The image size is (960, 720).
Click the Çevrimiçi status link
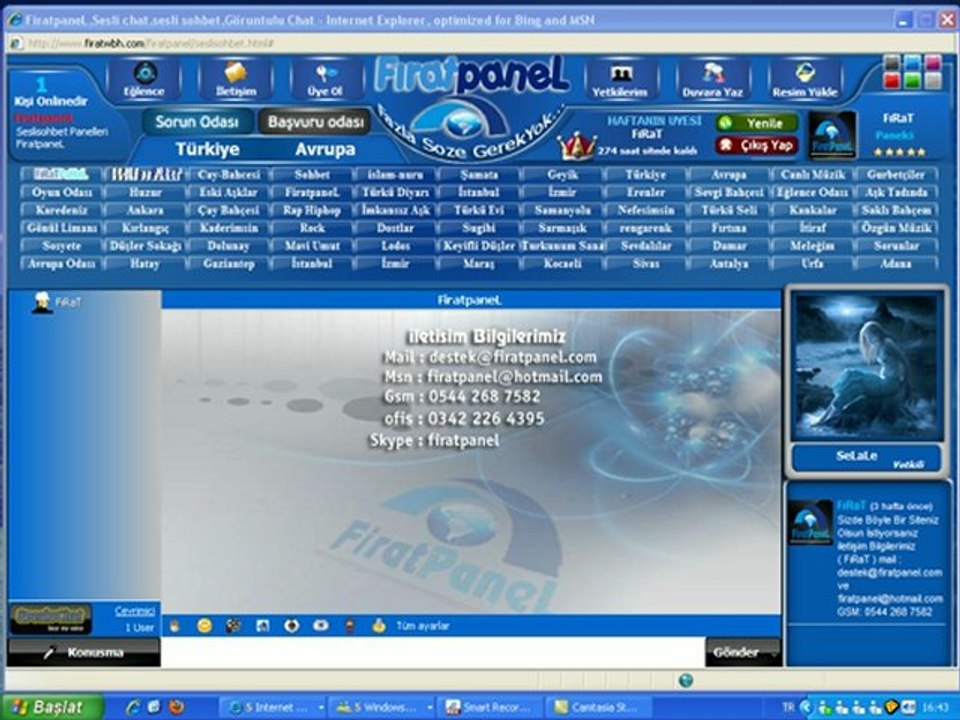[x=135, y=611]
